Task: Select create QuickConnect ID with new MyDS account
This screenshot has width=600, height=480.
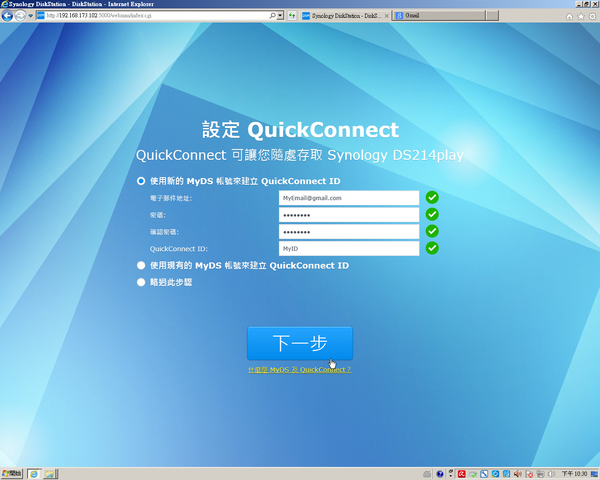Action: tap(141, 181)
